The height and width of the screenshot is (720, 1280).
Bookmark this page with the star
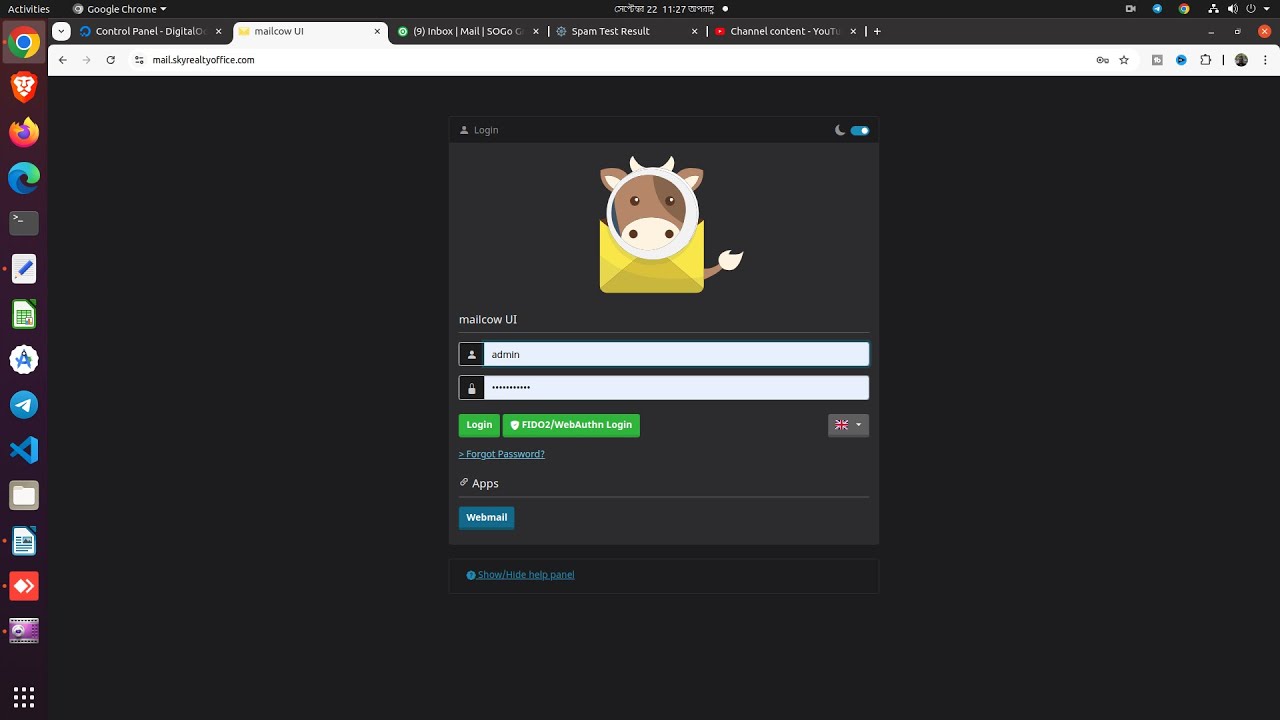[x=1124, y=60]
